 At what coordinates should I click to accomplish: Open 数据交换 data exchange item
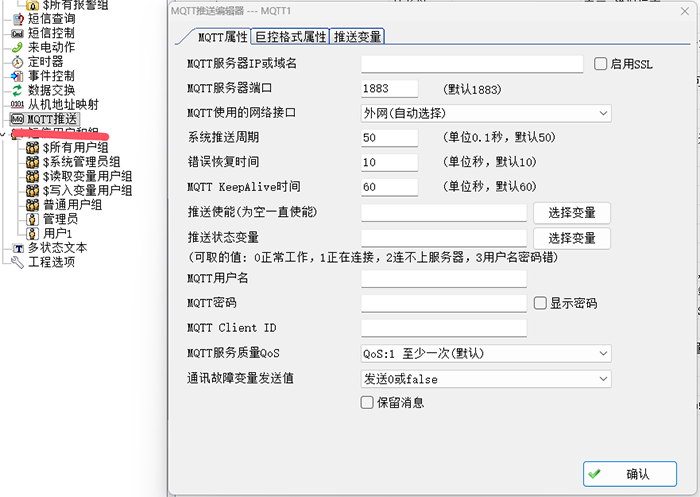tap(50, 90)
